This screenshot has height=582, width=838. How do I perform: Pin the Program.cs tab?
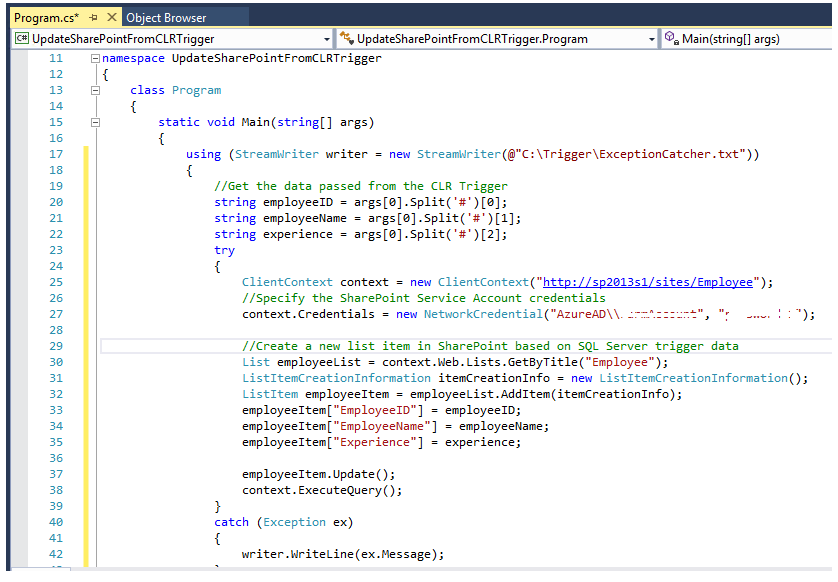(x=94, y=18)
